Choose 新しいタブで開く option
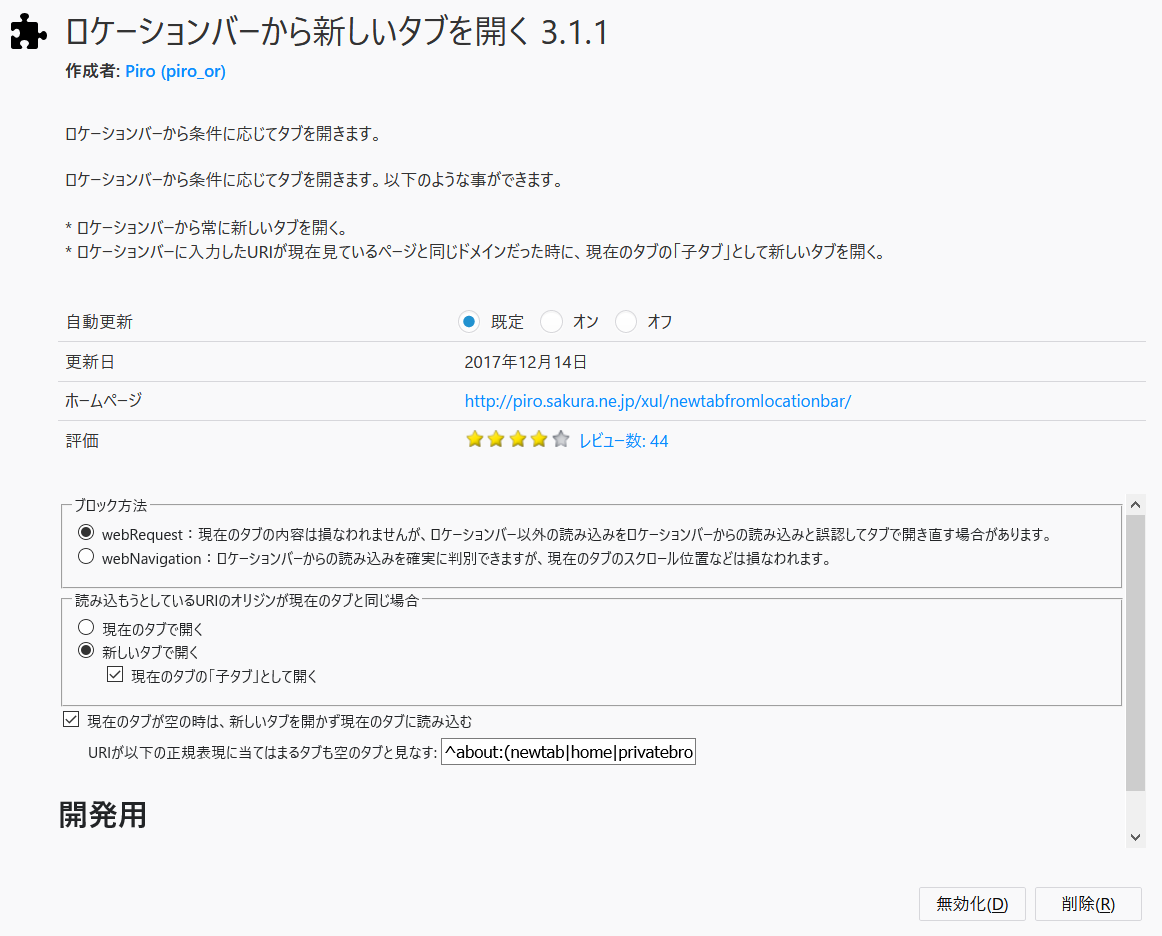This screenshot has height=936, width=1162. click(x=86, y=651)
